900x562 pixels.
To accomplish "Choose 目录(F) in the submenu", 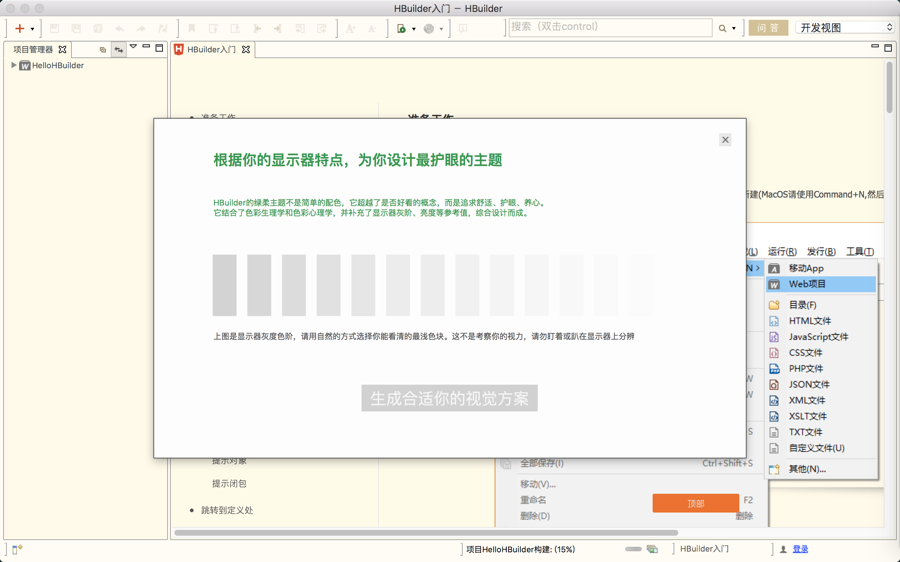I will click(x=821, y=305).
